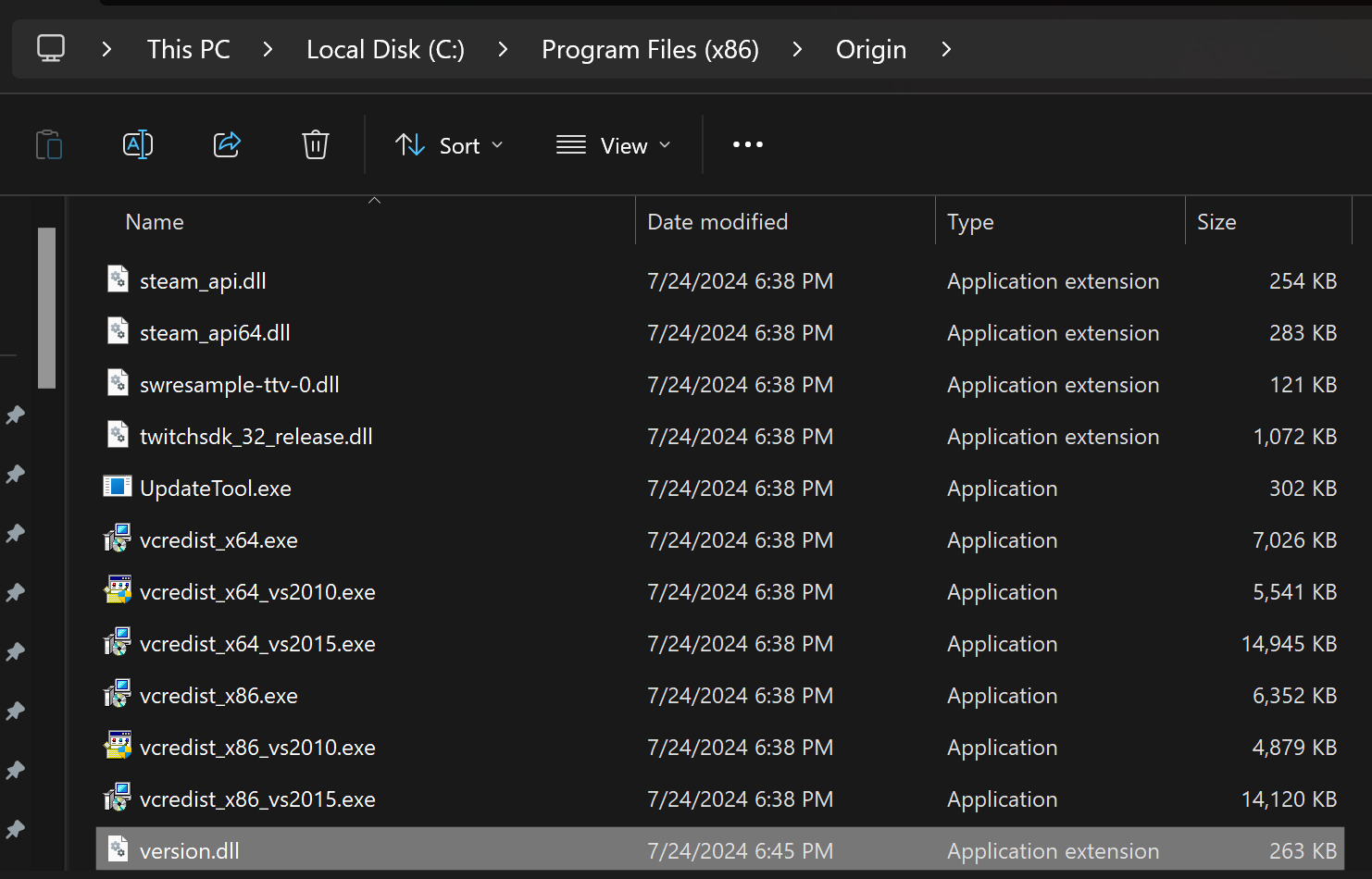Expand the chevron after Origin in path

[946, 49]
